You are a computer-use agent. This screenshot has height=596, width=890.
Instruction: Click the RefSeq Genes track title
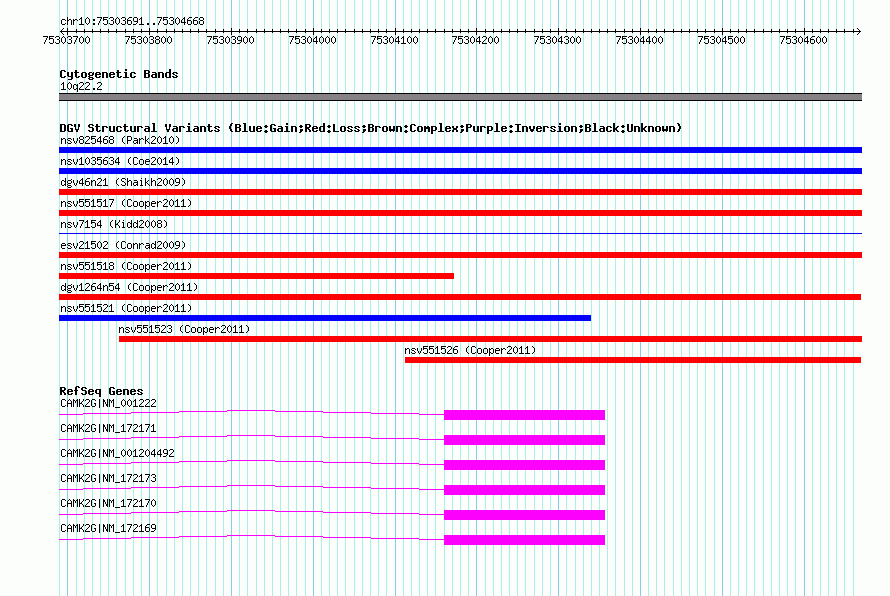101,391
